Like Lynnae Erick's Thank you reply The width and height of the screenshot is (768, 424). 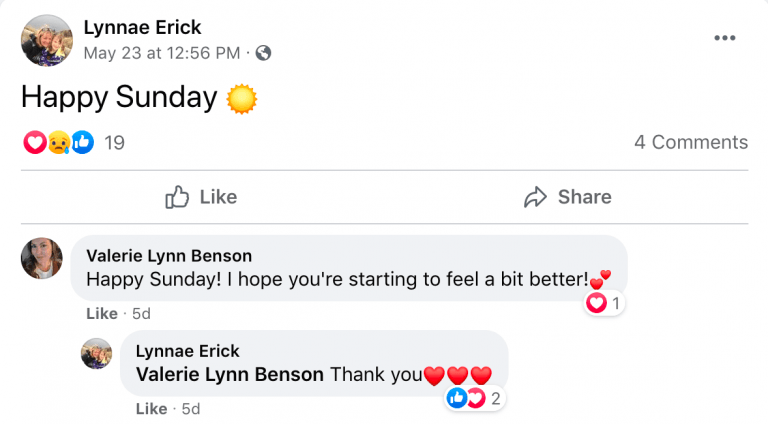(151, 409)
